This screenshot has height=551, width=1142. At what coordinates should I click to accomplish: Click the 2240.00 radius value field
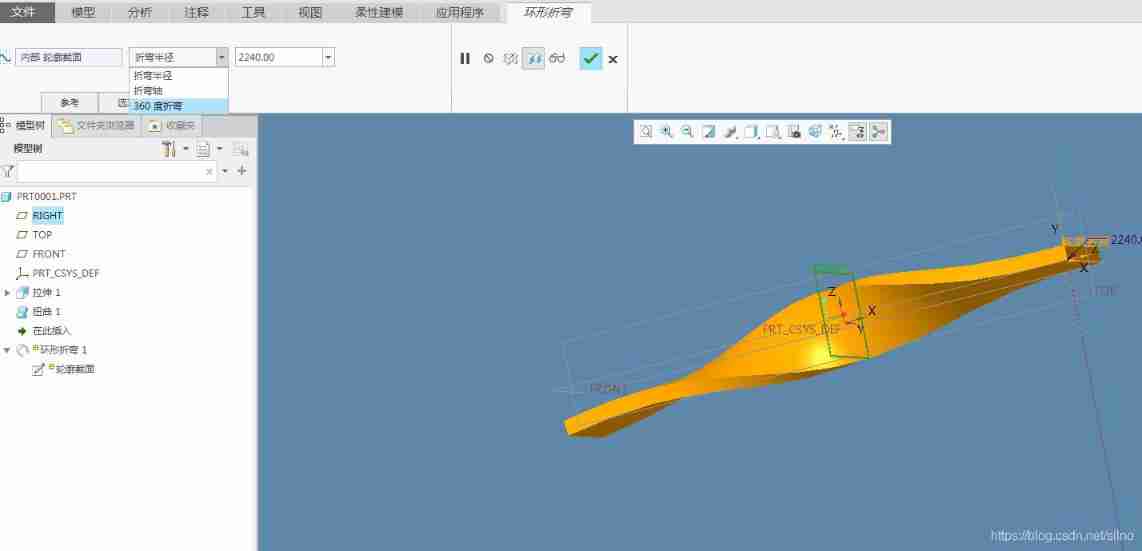coord(278,58)
